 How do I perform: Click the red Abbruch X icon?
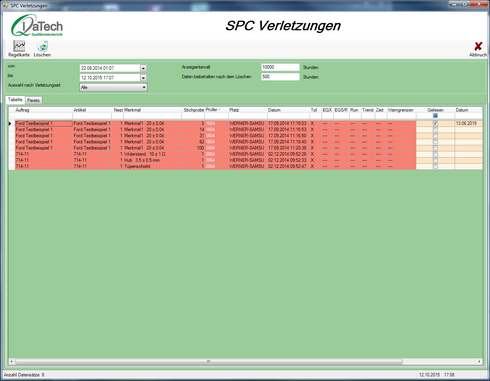click(478, 46)
